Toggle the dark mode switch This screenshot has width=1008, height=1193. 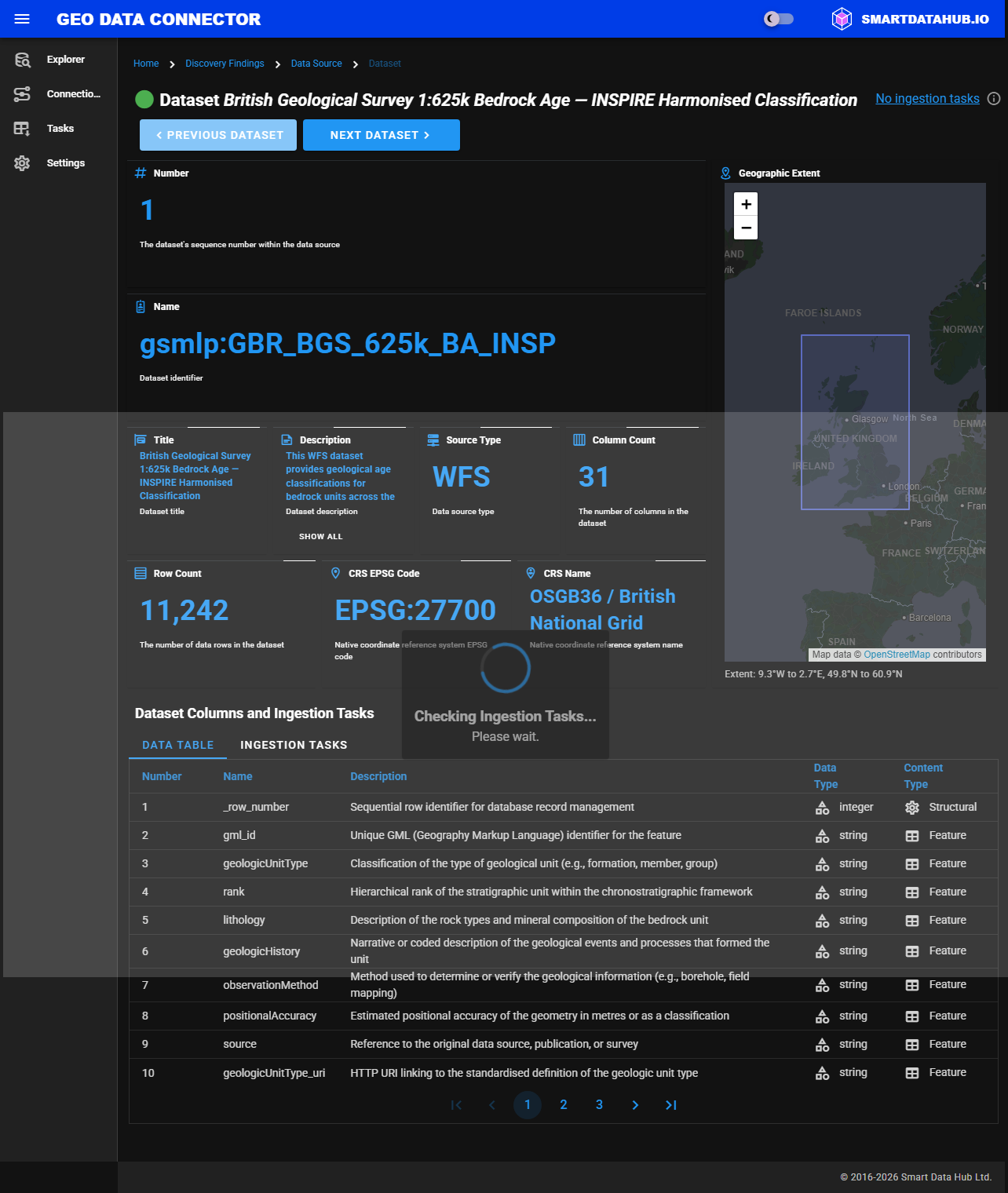pos(779,19)
